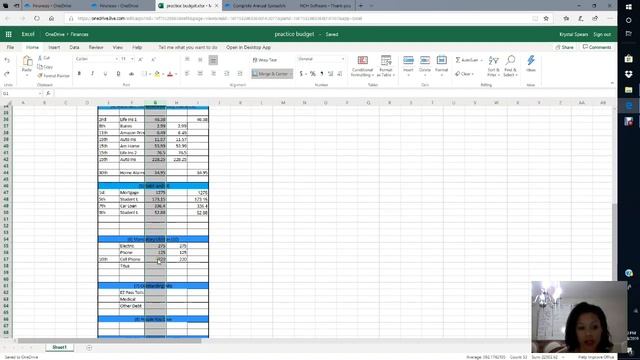The width and height of the screenshot is (640, 360).
Task: Click the browser home icon
Action: pyautogui.click(x=51, y=18)
